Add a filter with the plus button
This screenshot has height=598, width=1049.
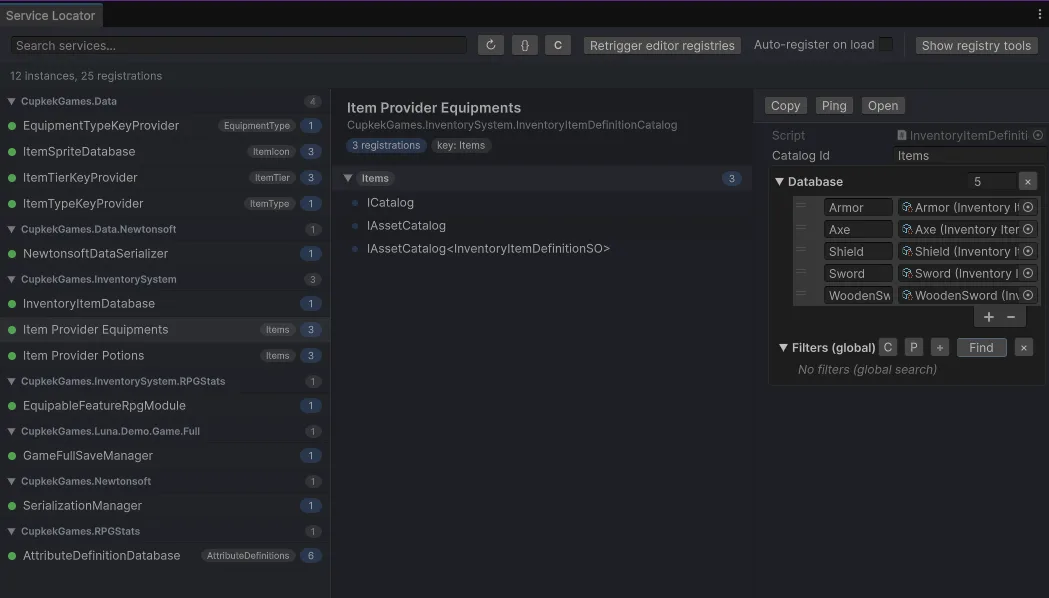(939, 347)
